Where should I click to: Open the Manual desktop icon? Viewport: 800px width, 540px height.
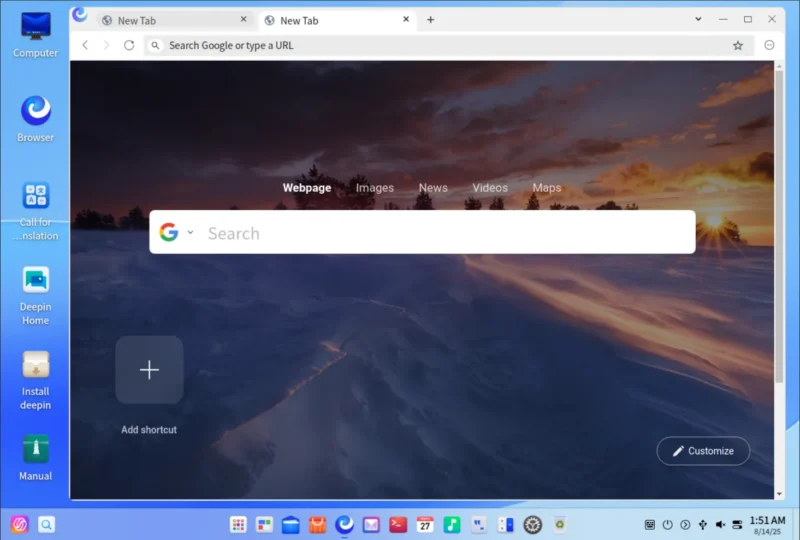pyautogui.click(x=36, y=457)
